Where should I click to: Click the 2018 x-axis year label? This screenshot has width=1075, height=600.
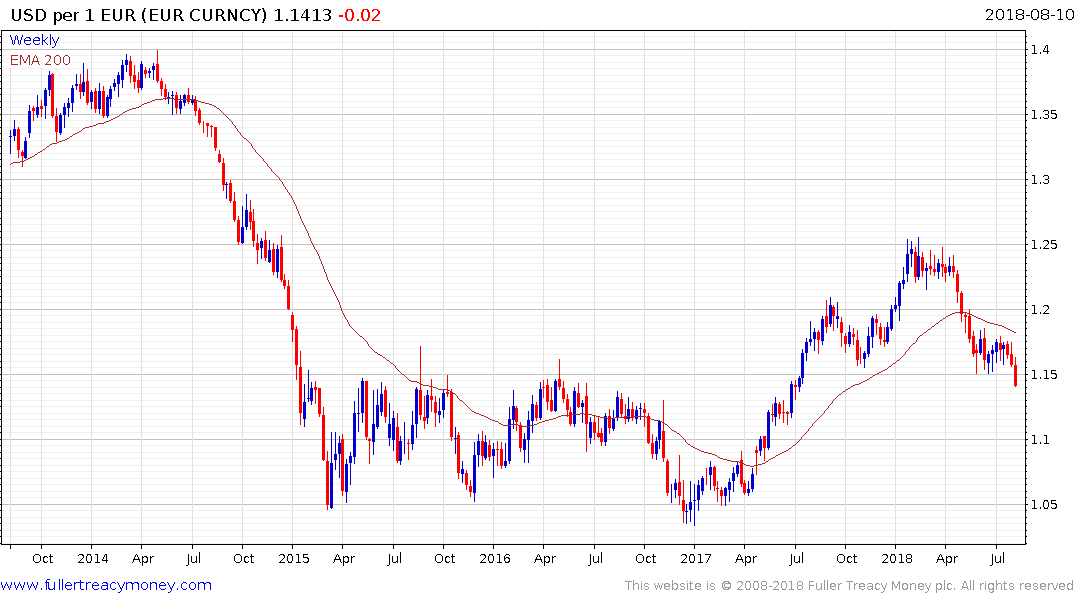897,558
